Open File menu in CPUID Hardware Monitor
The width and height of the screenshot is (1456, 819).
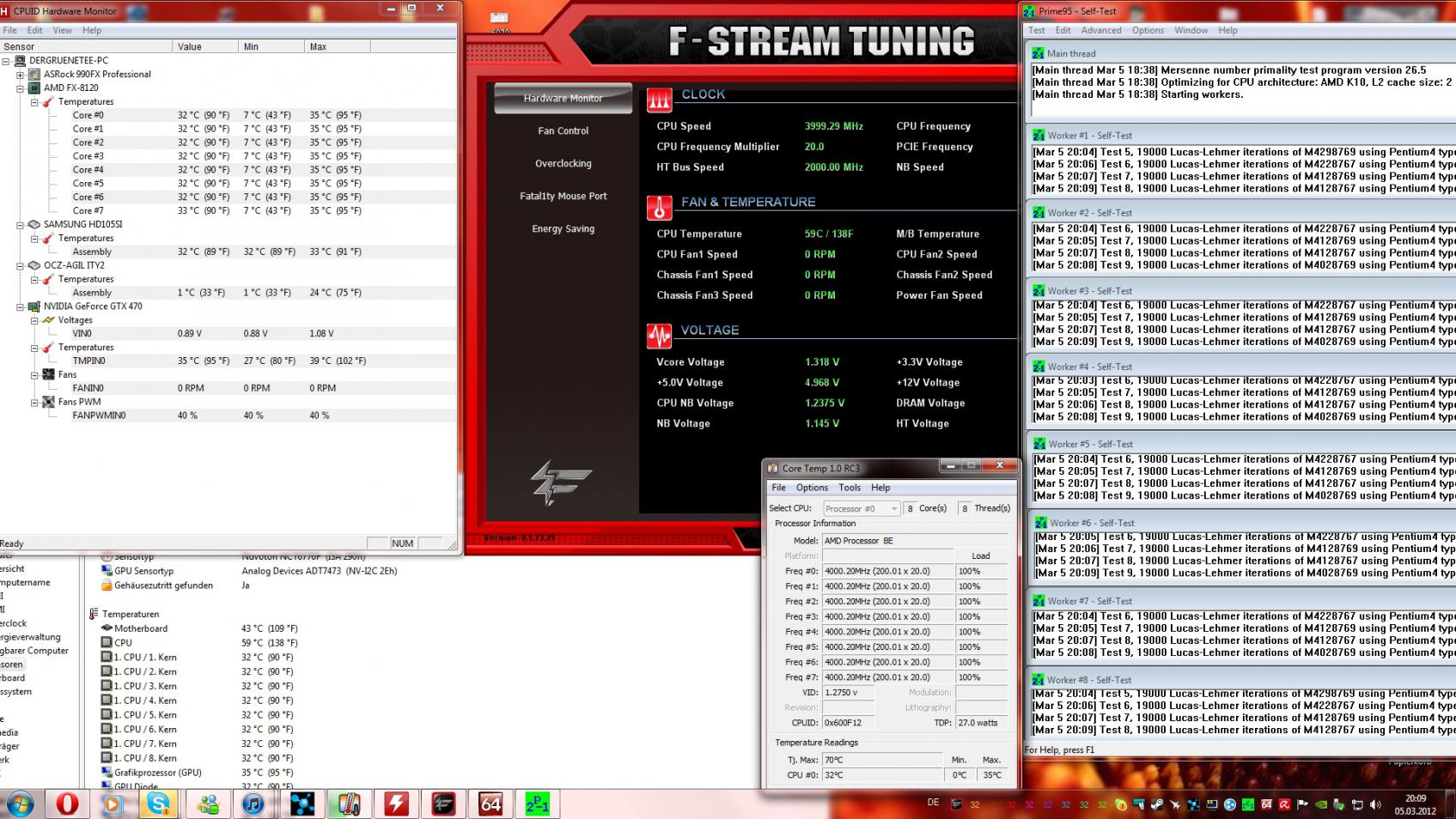[10, 30]
